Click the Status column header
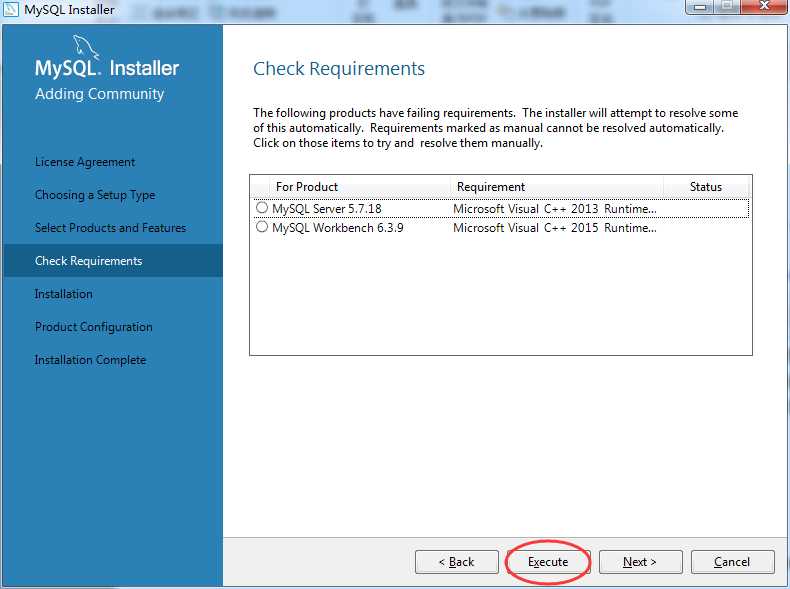Viewport: 790px width, 589px height. coord(706,187)
